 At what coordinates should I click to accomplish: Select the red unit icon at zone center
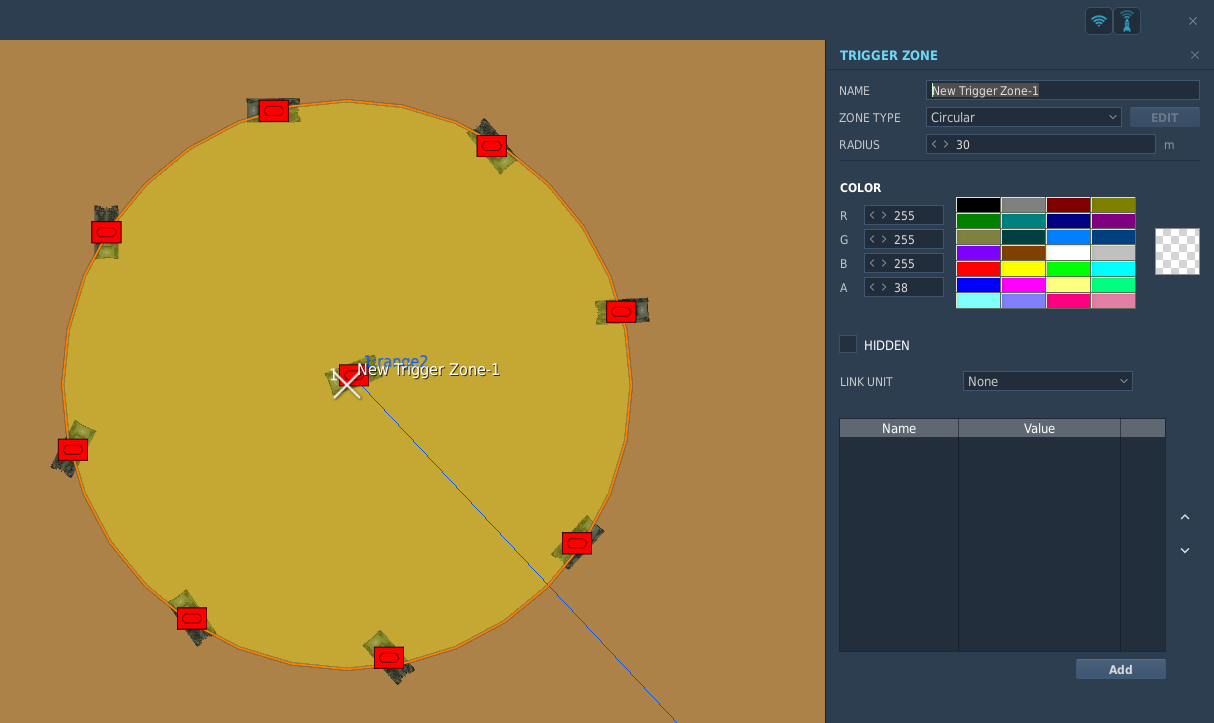(x=354, y=375)
